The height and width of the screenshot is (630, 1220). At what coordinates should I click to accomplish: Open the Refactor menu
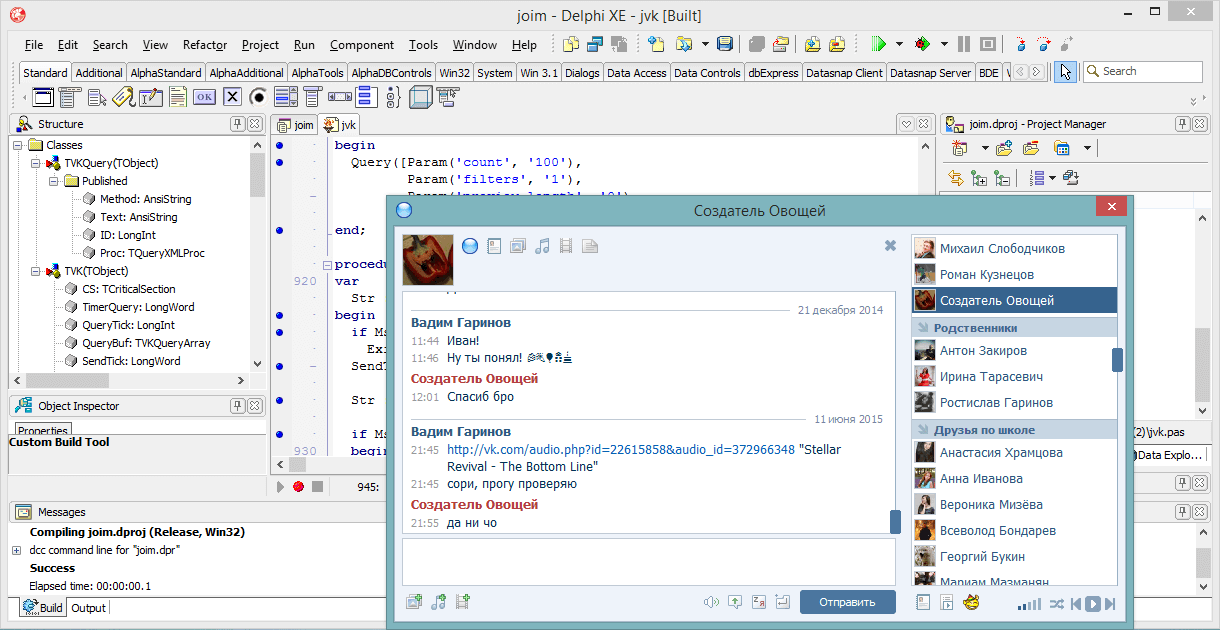[205, 45]
